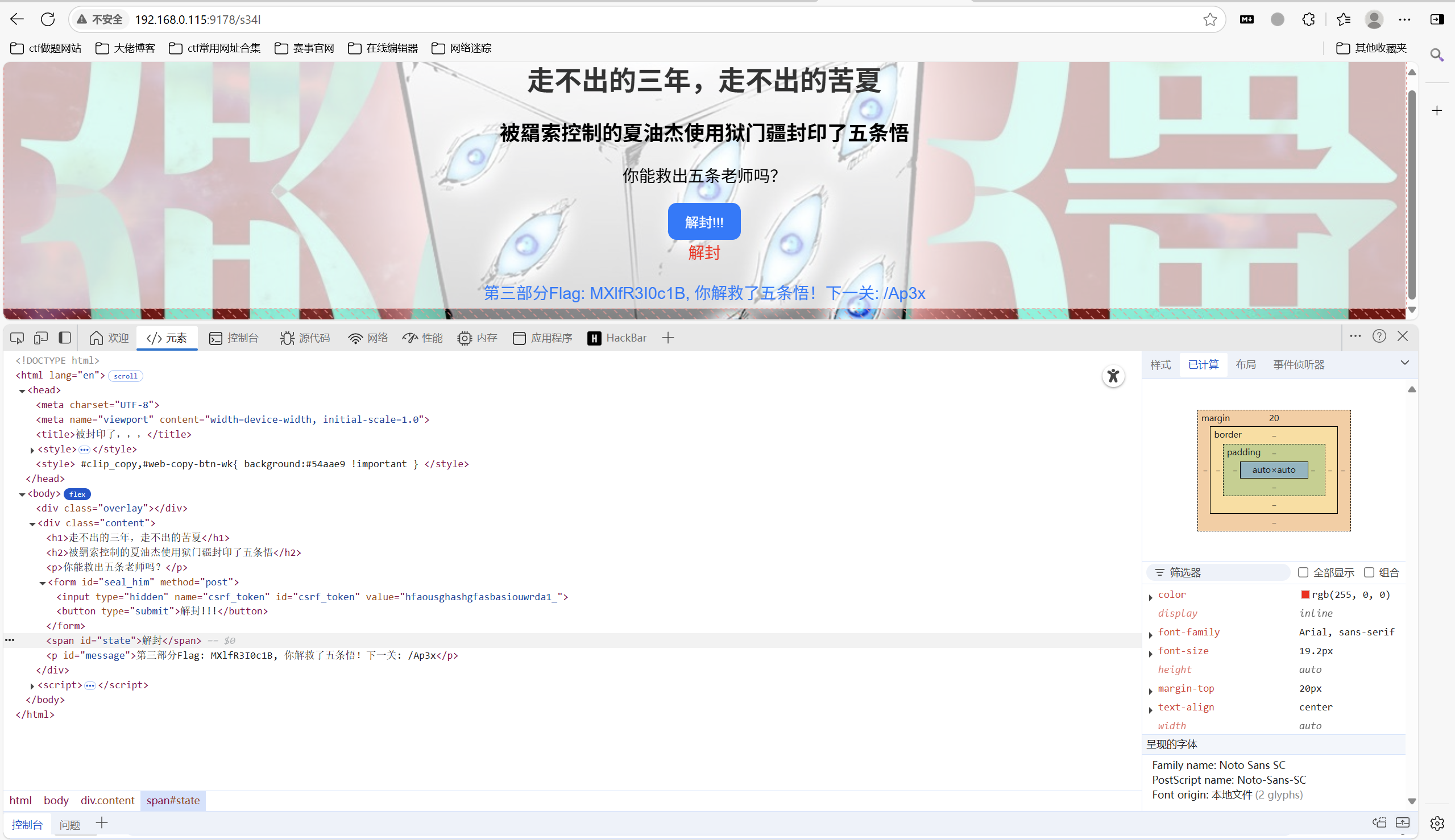Open the 其他收藏夹 folder
The height and width of the screenshot is (840, 1455).
click(1371, 48)
